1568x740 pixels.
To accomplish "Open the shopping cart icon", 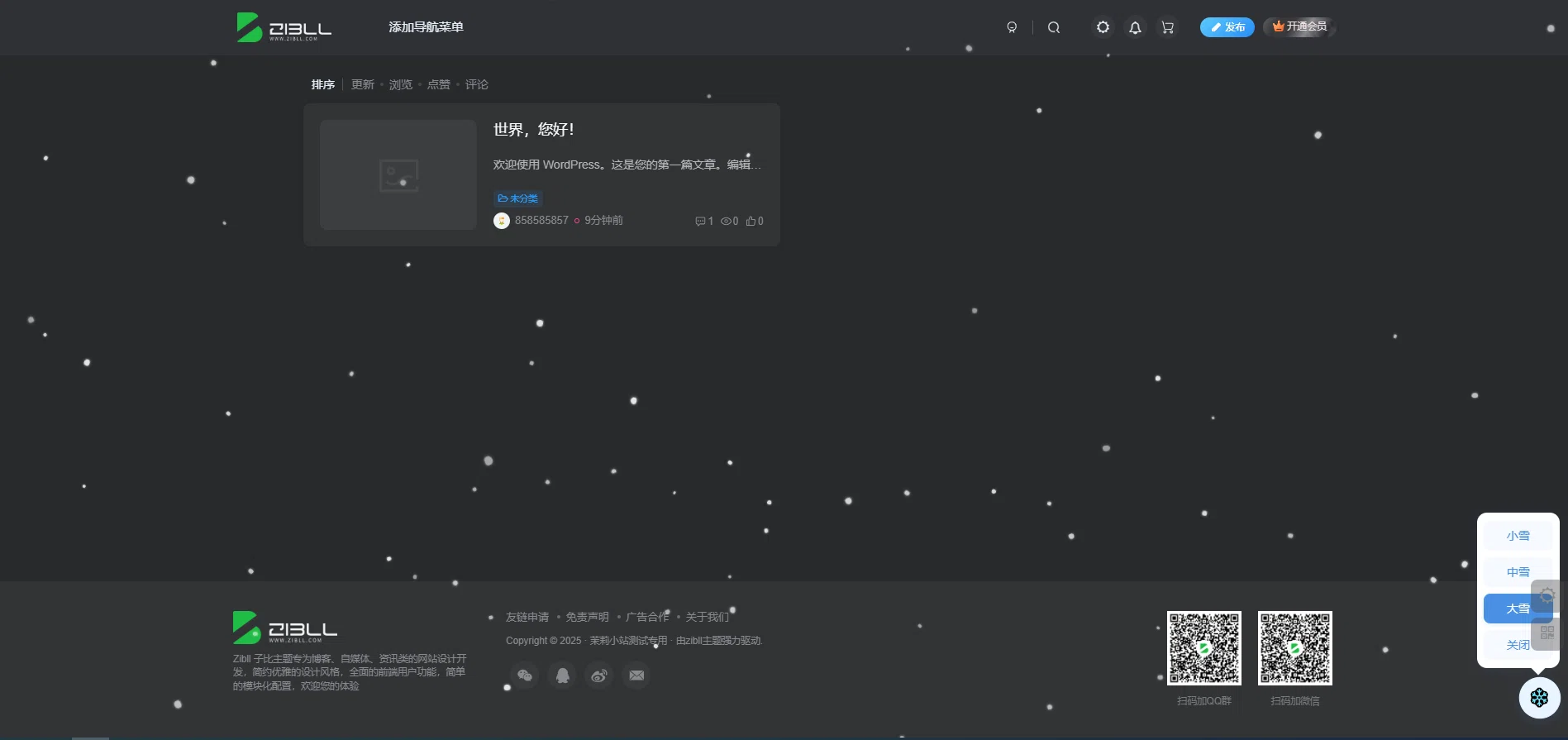I will (1167, 27).
